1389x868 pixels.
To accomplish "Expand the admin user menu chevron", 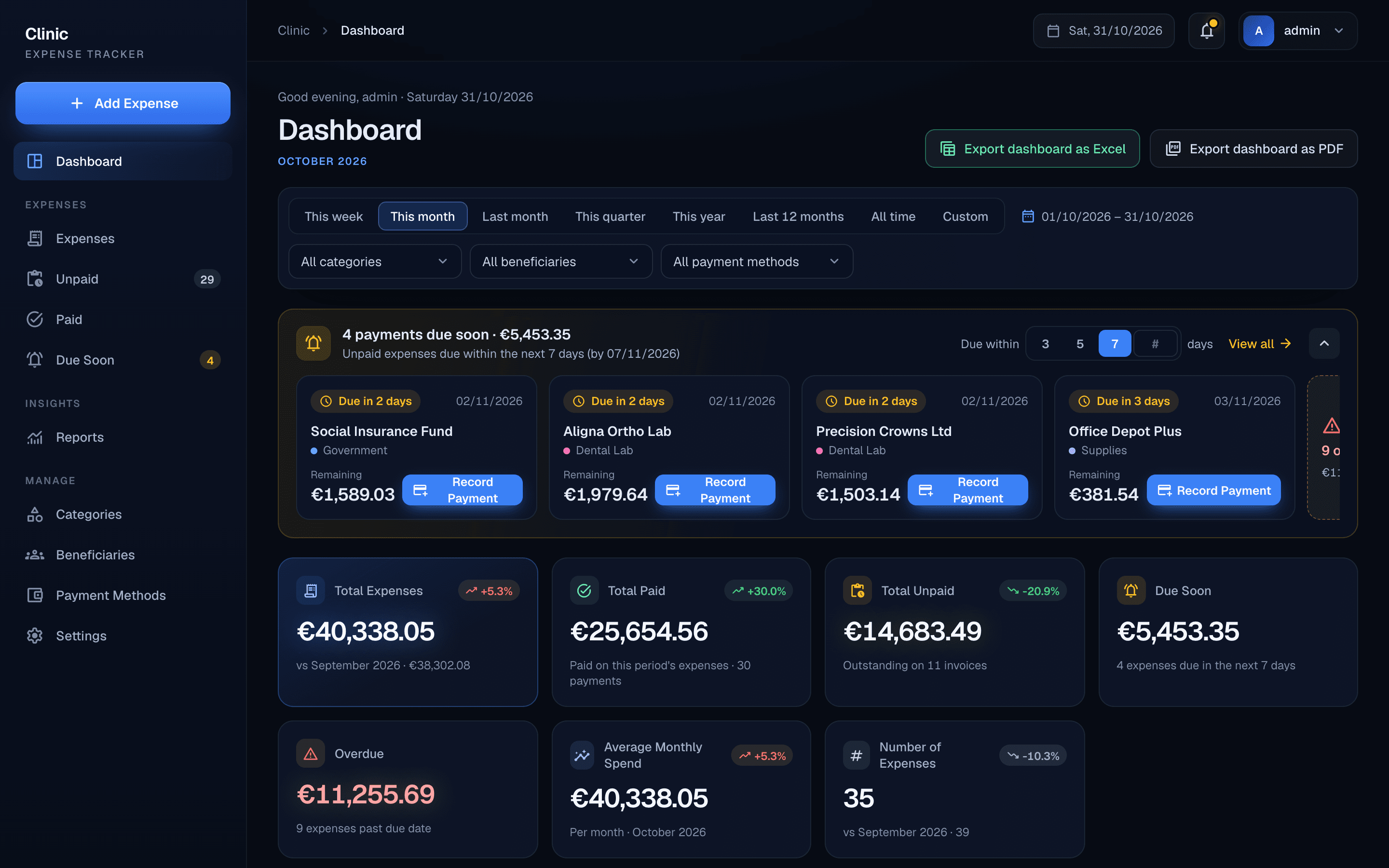I will pyautogui.click(x=1339, y=31).
